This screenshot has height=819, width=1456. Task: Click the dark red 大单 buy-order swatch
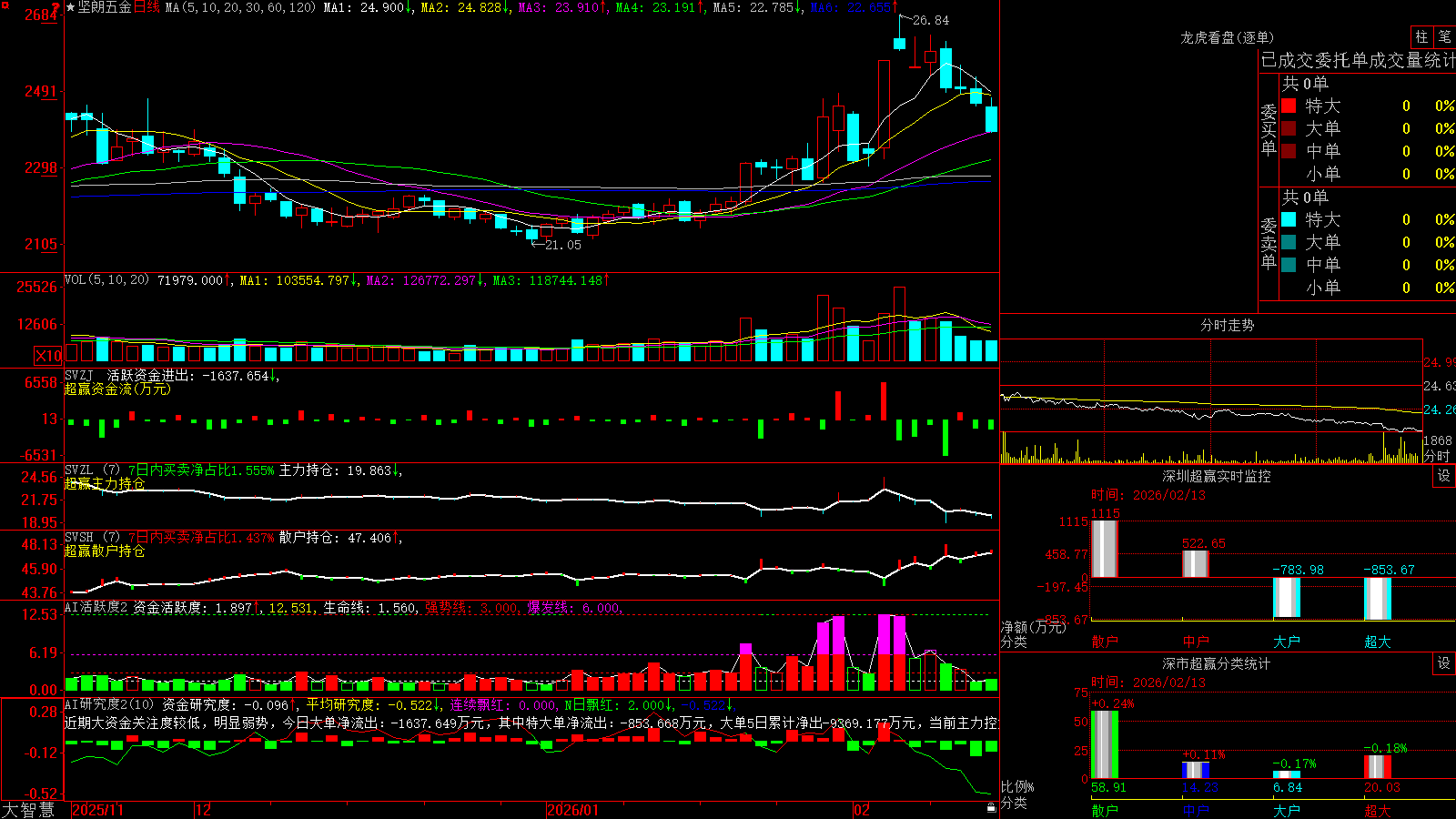click(1289, 128)
